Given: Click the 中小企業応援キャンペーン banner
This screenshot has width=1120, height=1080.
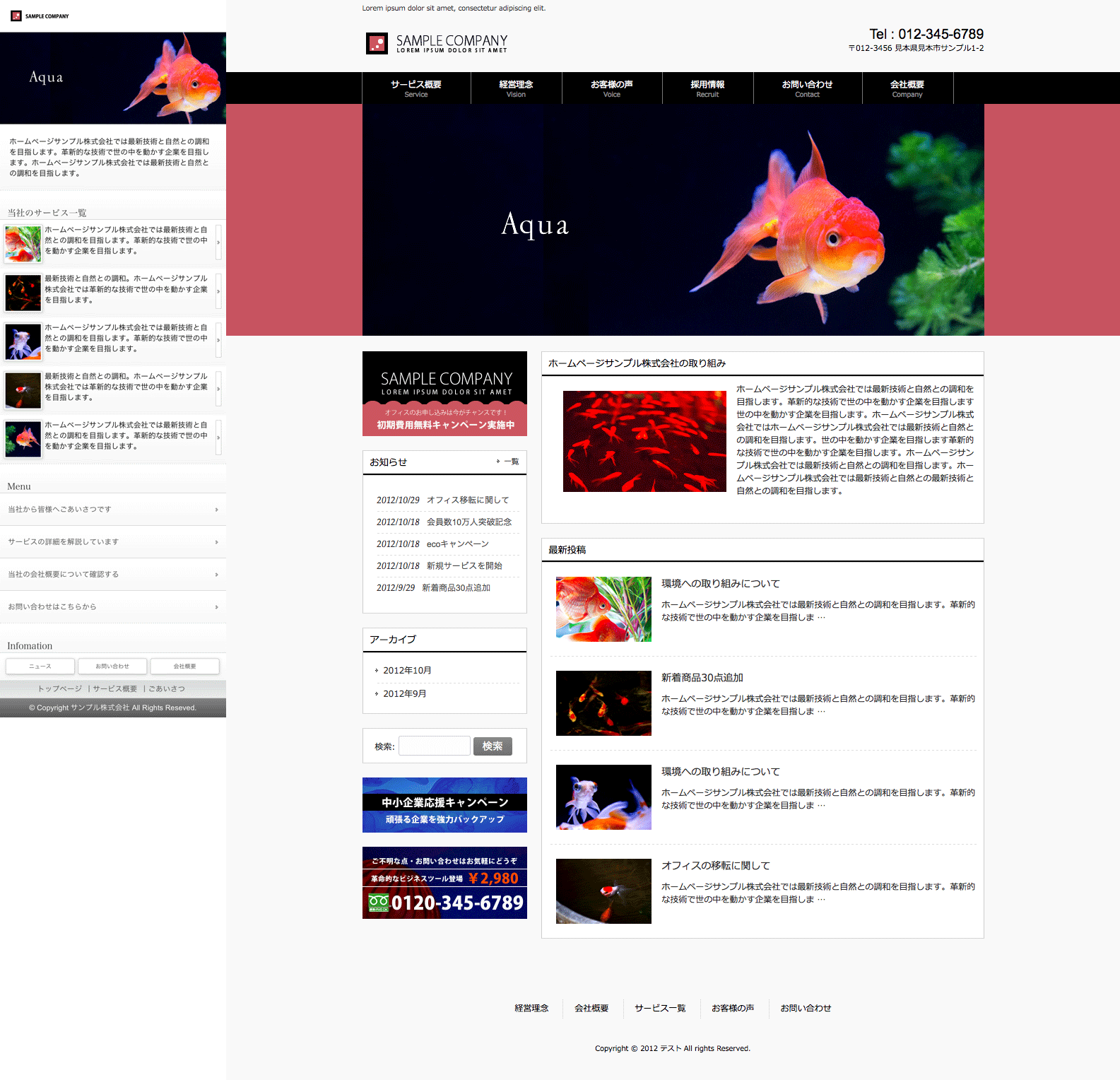Looking at the screenshot, I should [x=444, y=805].
